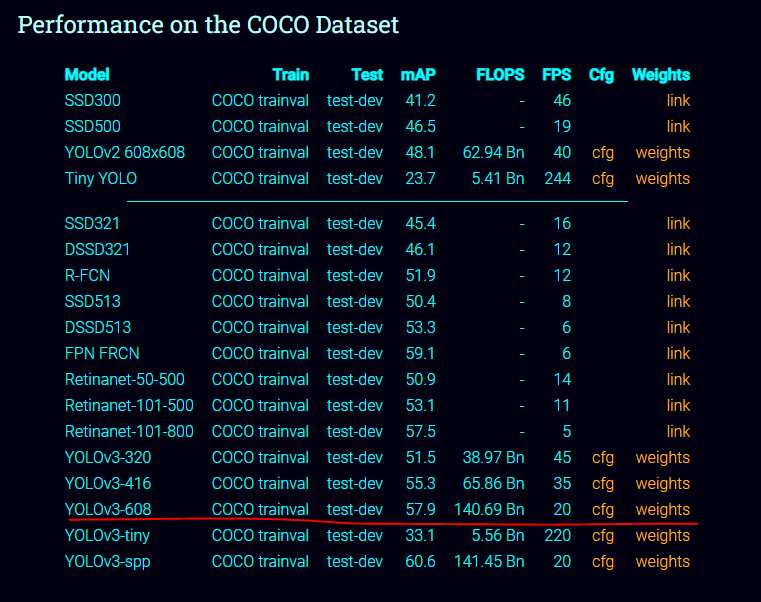Open the YOLOv3-spp cfg file

(603, 562)
